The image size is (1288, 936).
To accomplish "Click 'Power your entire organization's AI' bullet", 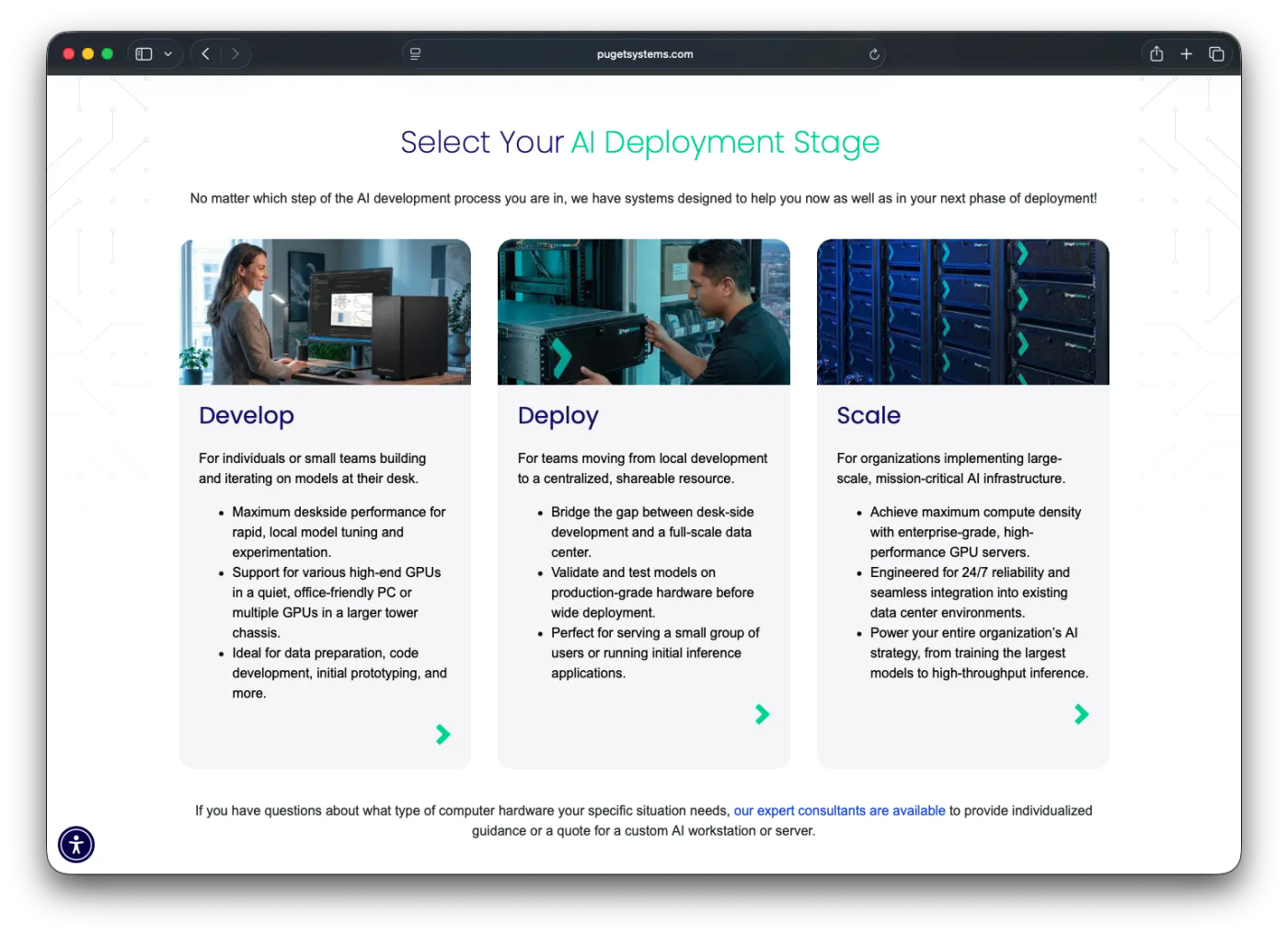I will click(979, 653).
